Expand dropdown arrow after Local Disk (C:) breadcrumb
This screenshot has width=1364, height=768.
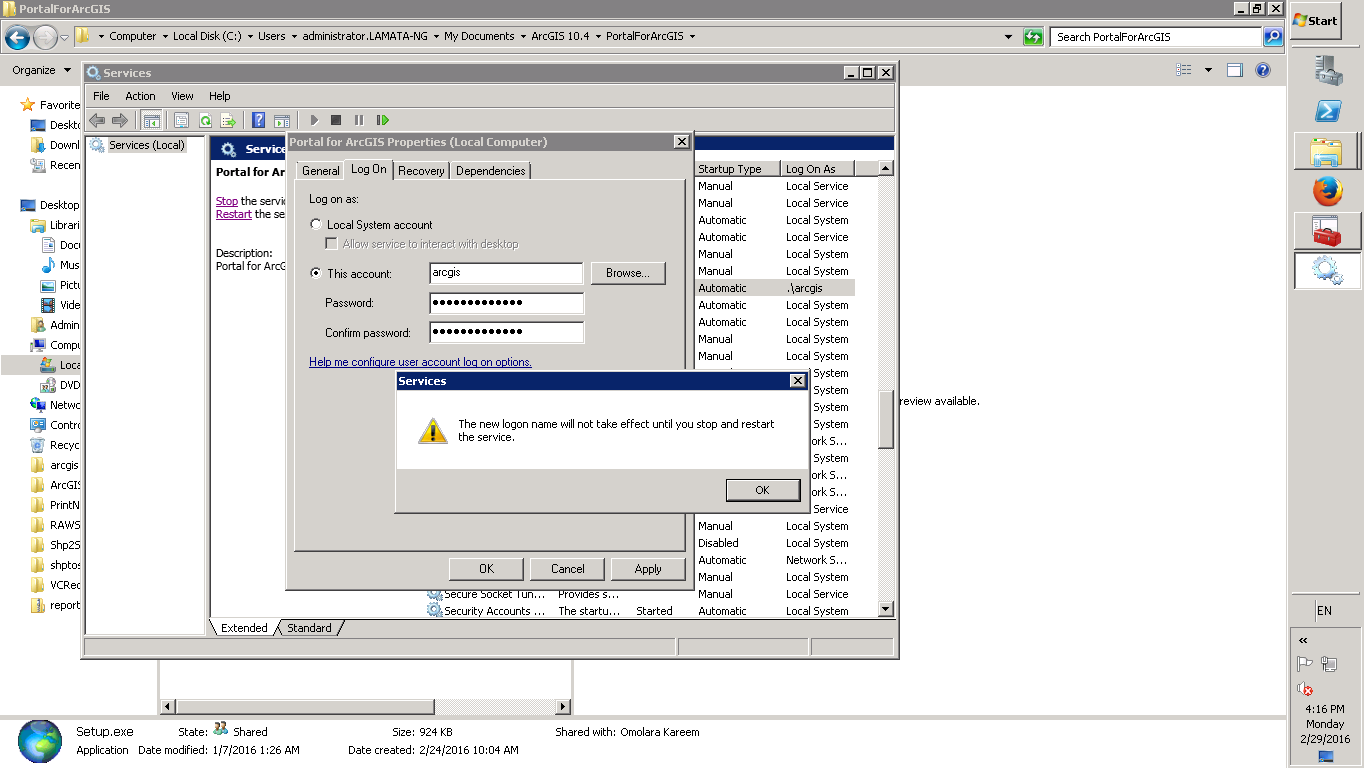click(250, 36)
